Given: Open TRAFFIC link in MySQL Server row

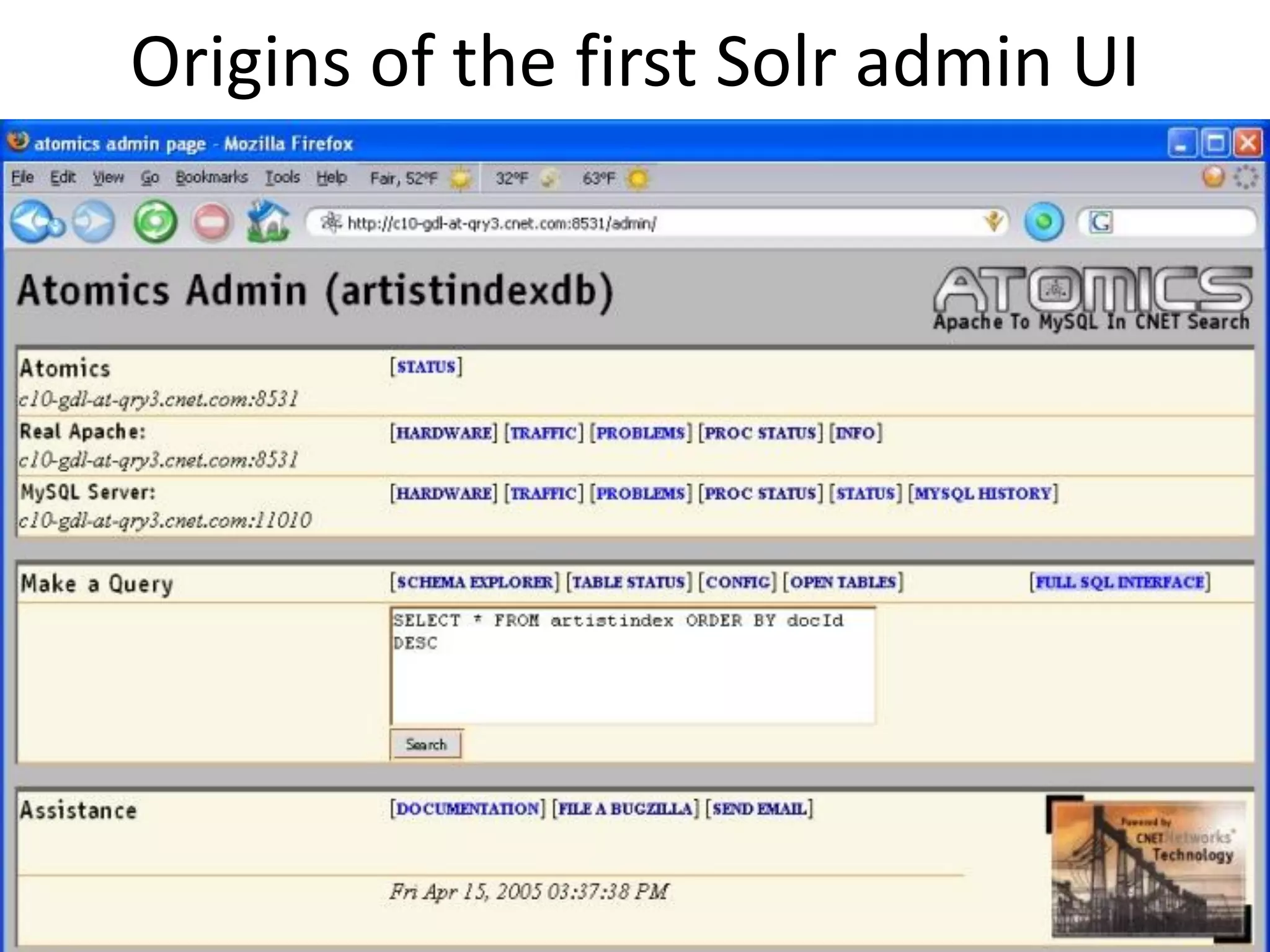Looking at the screenshot, I should pos(543,493).
